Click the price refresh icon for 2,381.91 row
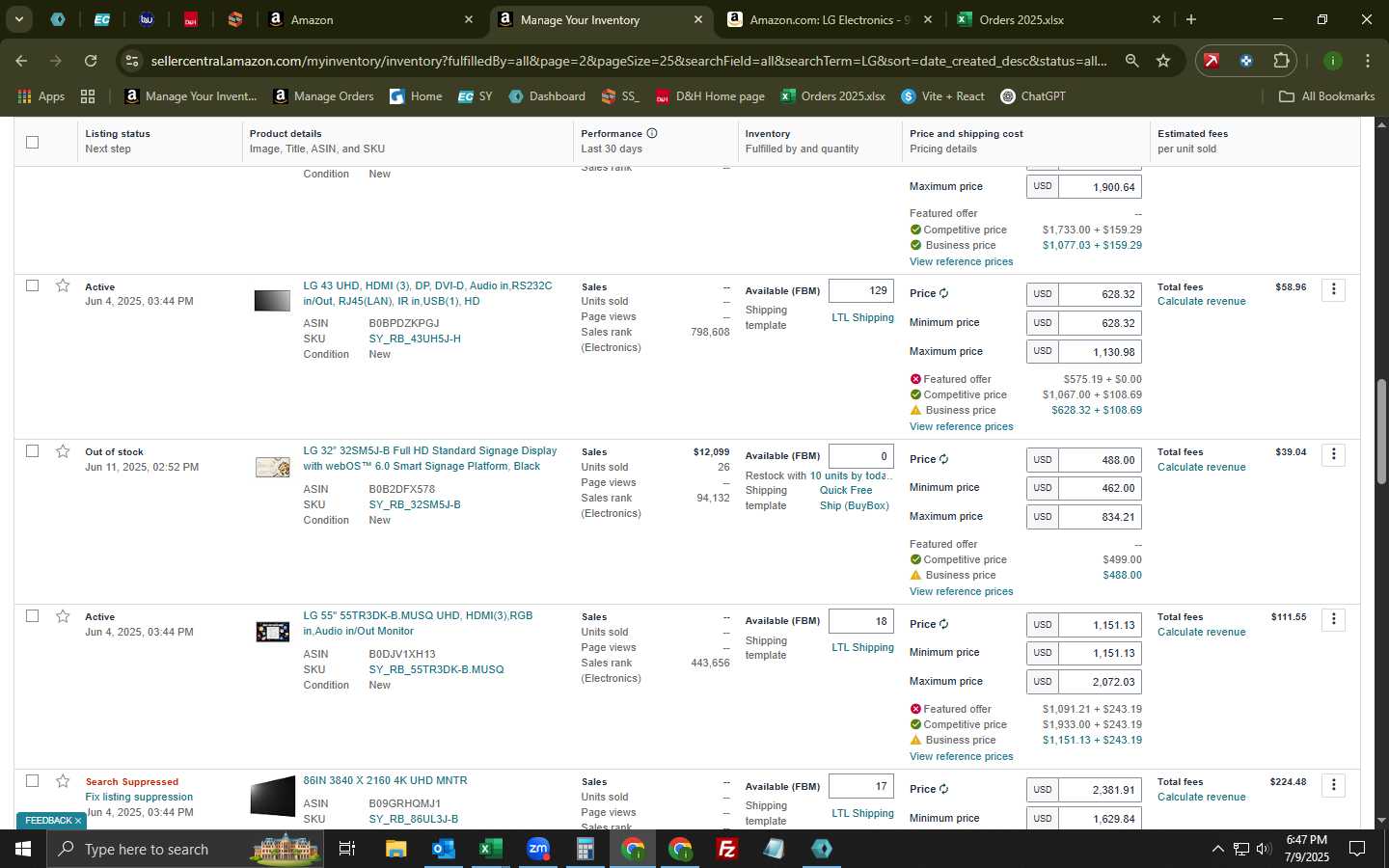Screen dimensions: 1389x868 [x=943, y=789]
